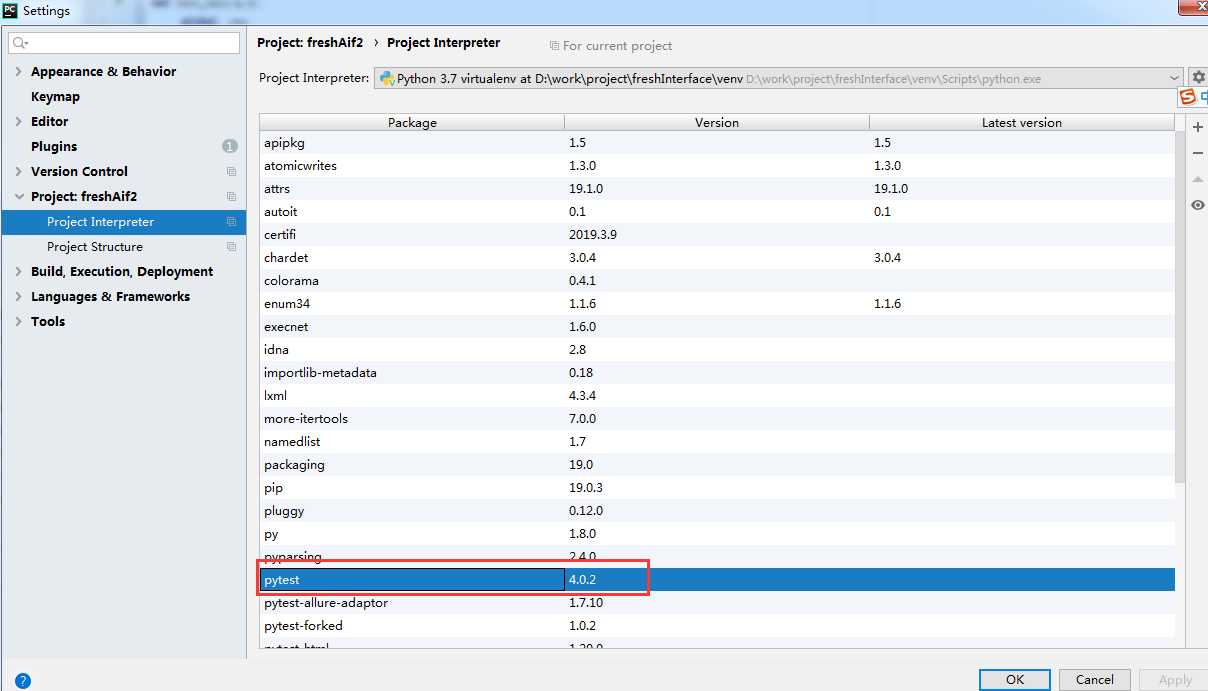Expand the Languages & Frameworks section
1208x691 pixels.
coord(19,297)
